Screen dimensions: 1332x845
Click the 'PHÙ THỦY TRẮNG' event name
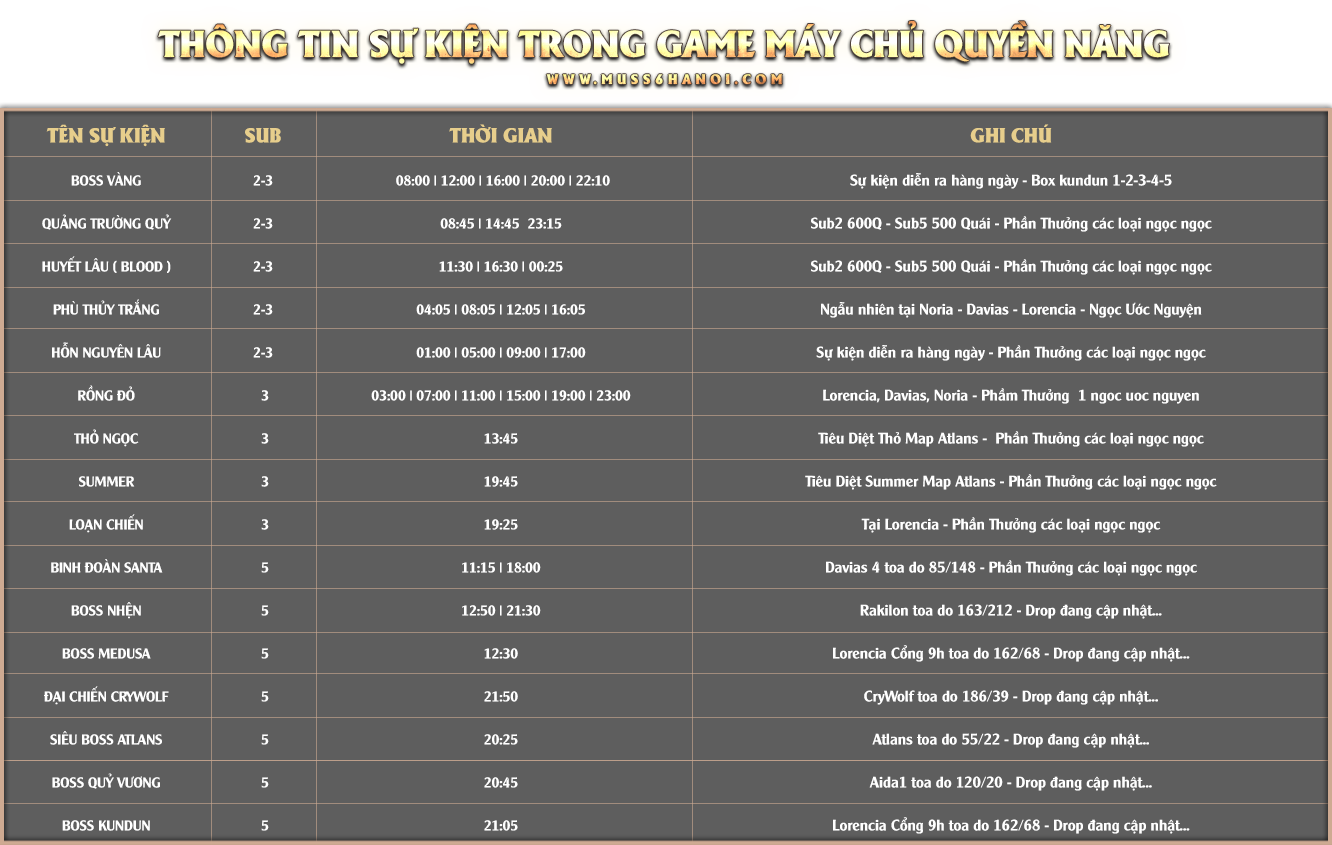(106, 310)
